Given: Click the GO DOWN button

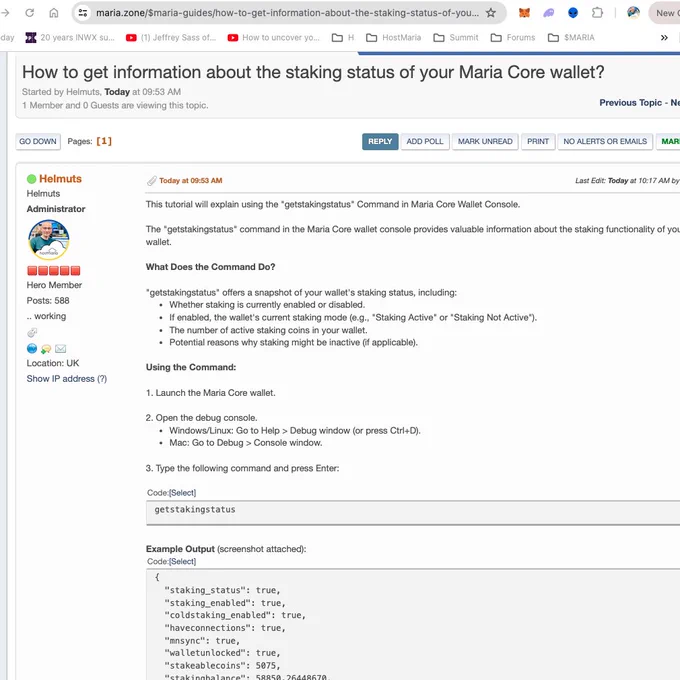Looking at the screenshot, I should click(x=38, y=141).
